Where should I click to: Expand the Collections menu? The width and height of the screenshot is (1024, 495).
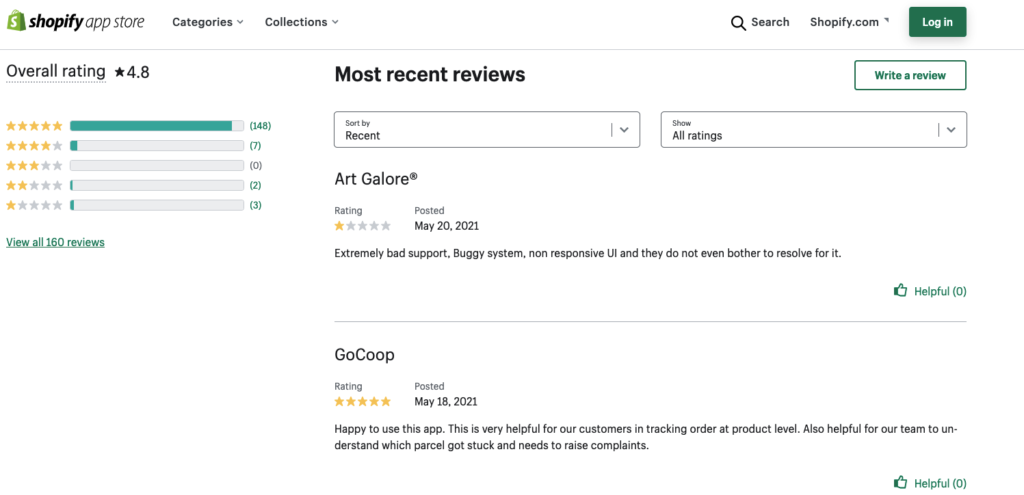301,22
